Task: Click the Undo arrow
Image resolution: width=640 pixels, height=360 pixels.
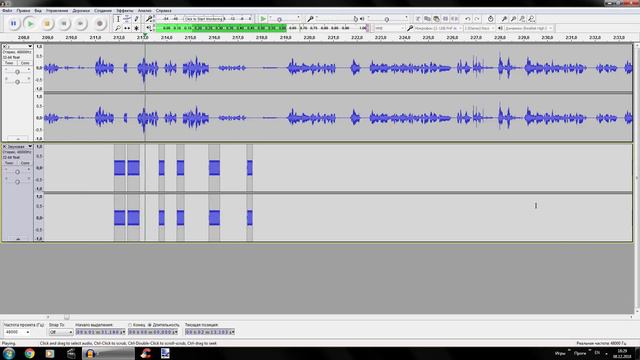Action: click(468, 19)
